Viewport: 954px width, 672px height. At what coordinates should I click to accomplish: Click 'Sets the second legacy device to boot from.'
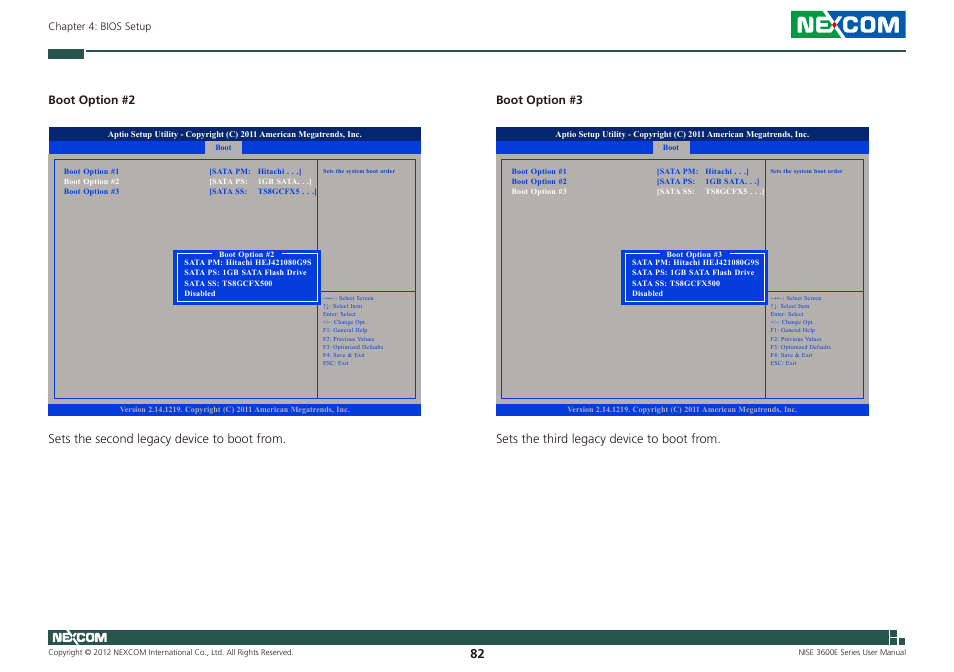(x=167, y=438)
